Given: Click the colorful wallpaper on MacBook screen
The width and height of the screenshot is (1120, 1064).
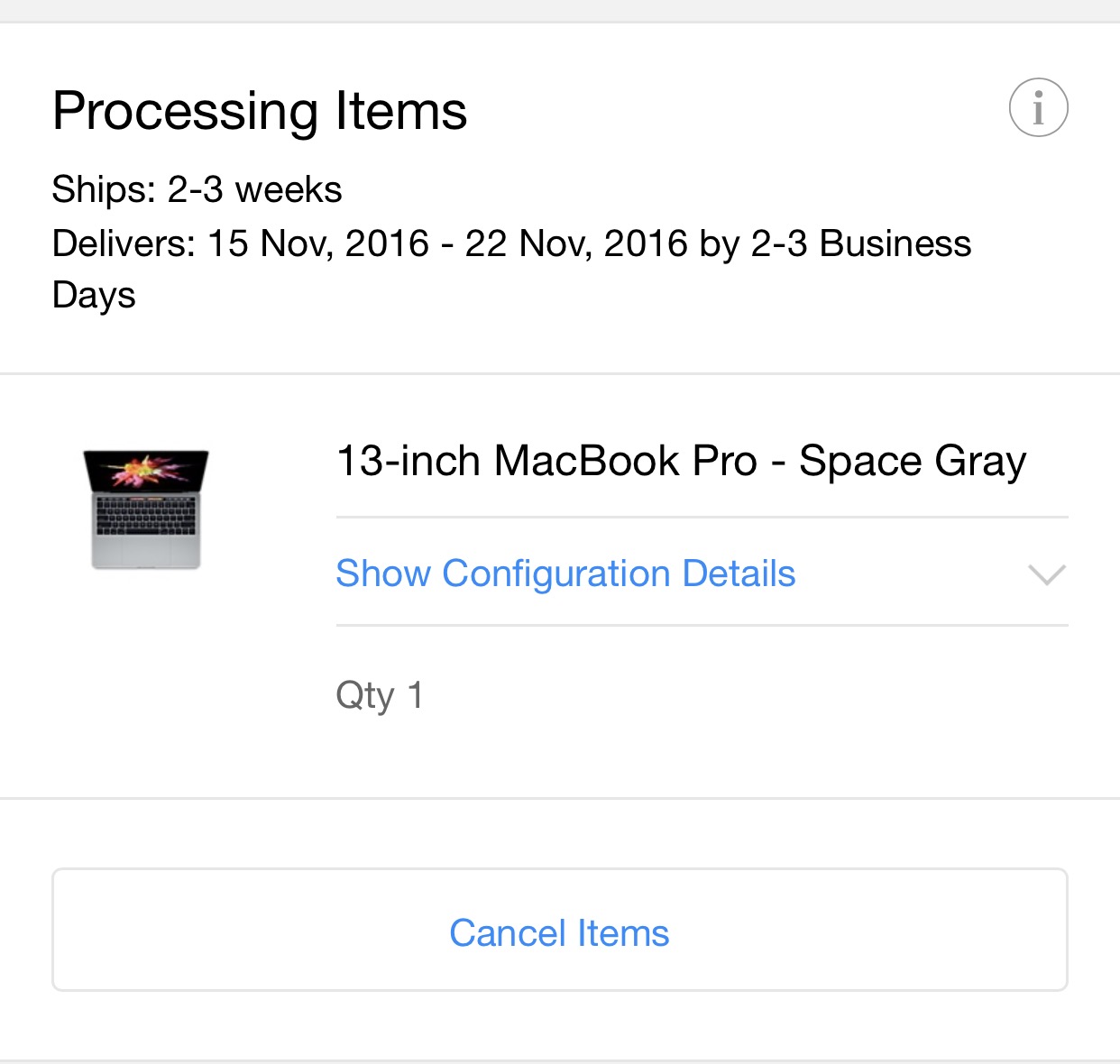Looking at the screenshot, I should coord(146,472).
